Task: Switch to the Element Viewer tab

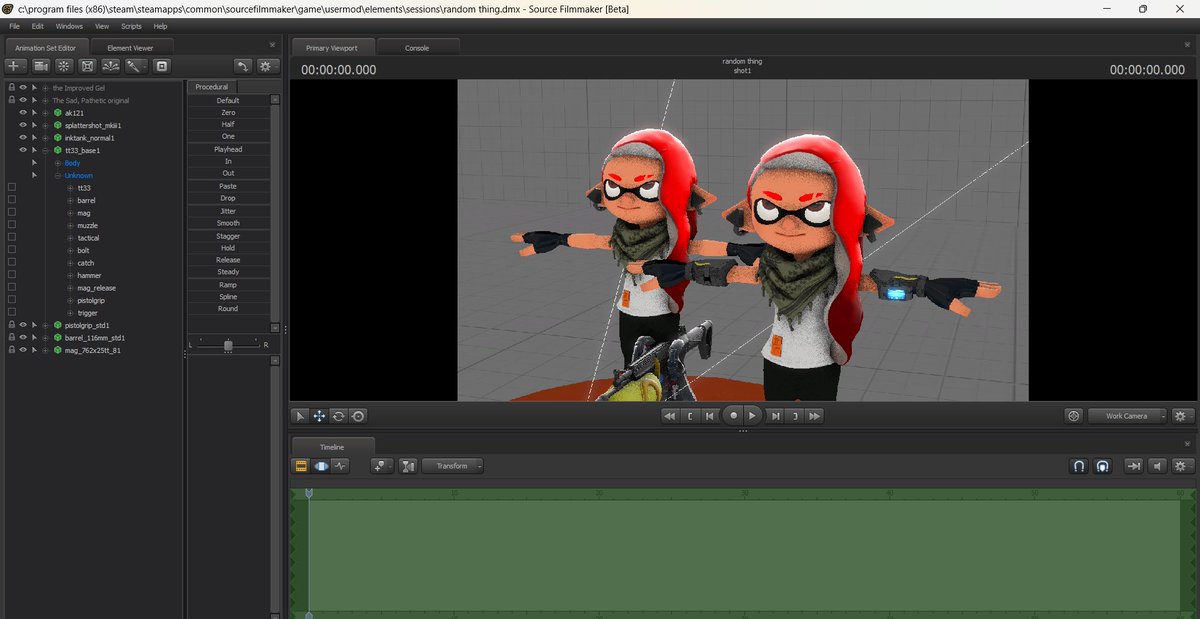Action: pos(132,47)
